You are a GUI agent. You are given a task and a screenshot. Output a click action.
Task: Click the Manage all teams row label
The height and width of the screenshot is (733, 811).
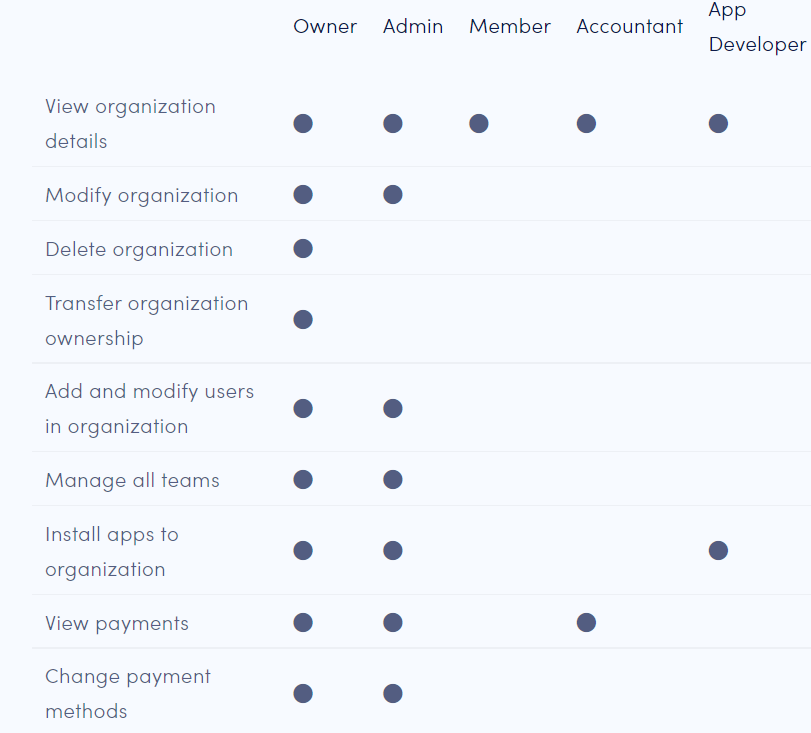[132, 481]
